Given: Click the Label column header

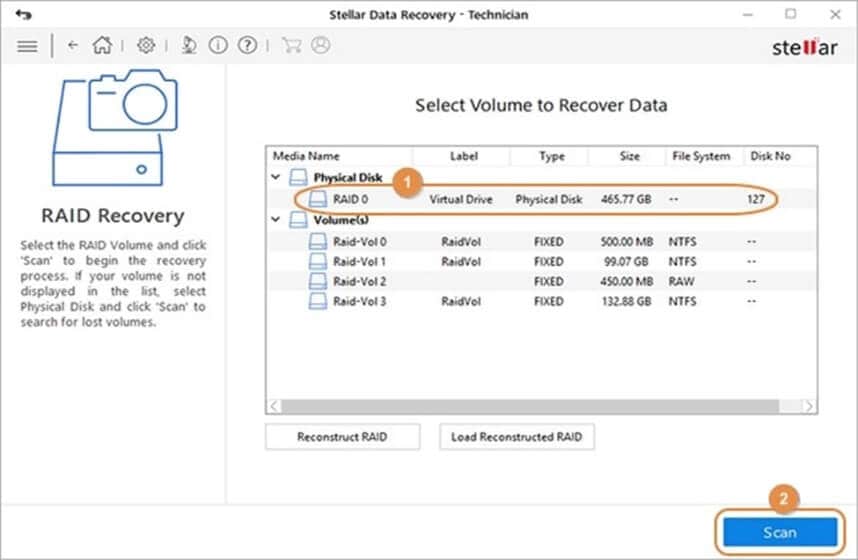Looking at the screenshot, I should 463,156.
